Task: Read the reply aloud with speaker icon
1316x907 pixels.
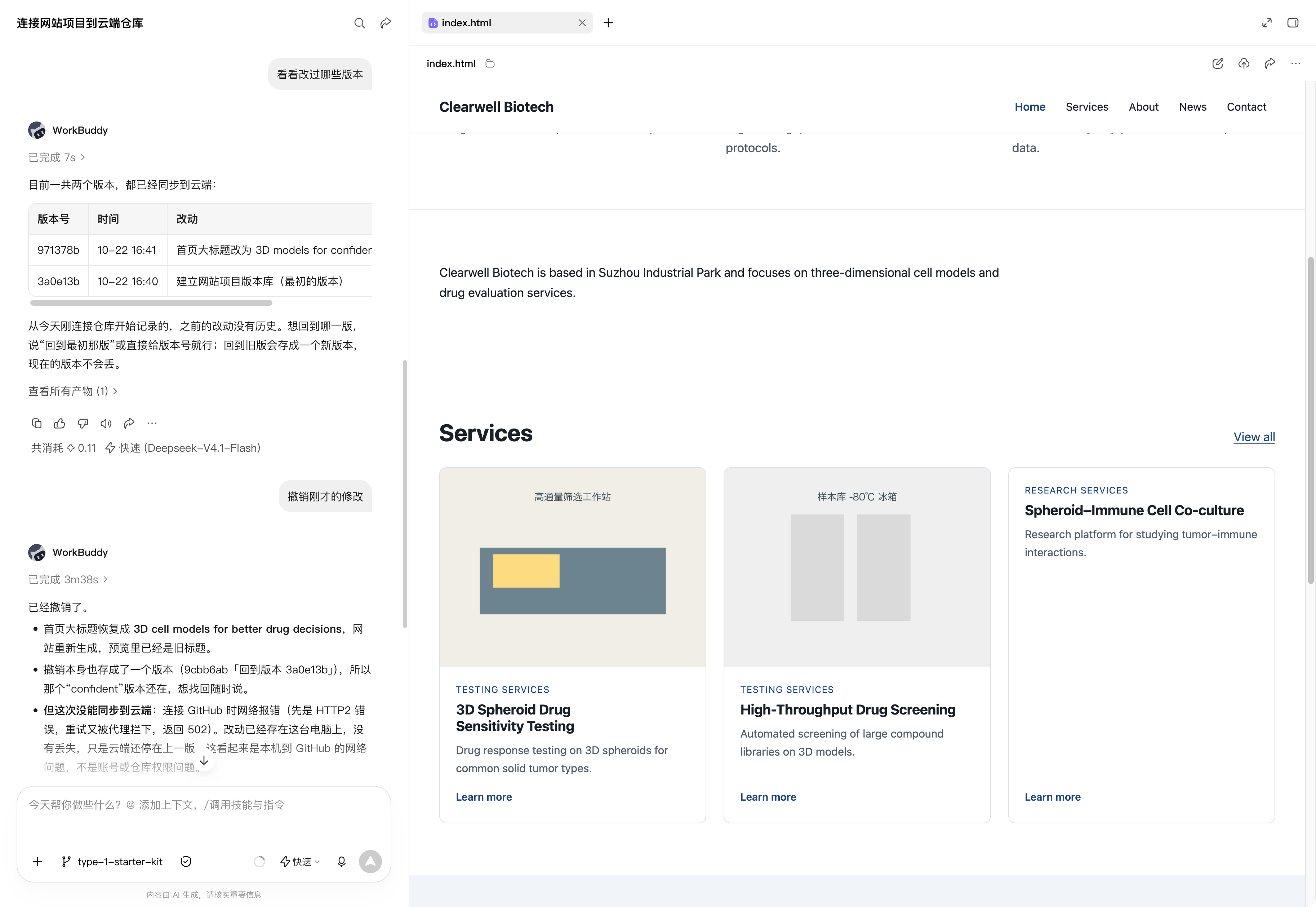Action: 106,423
